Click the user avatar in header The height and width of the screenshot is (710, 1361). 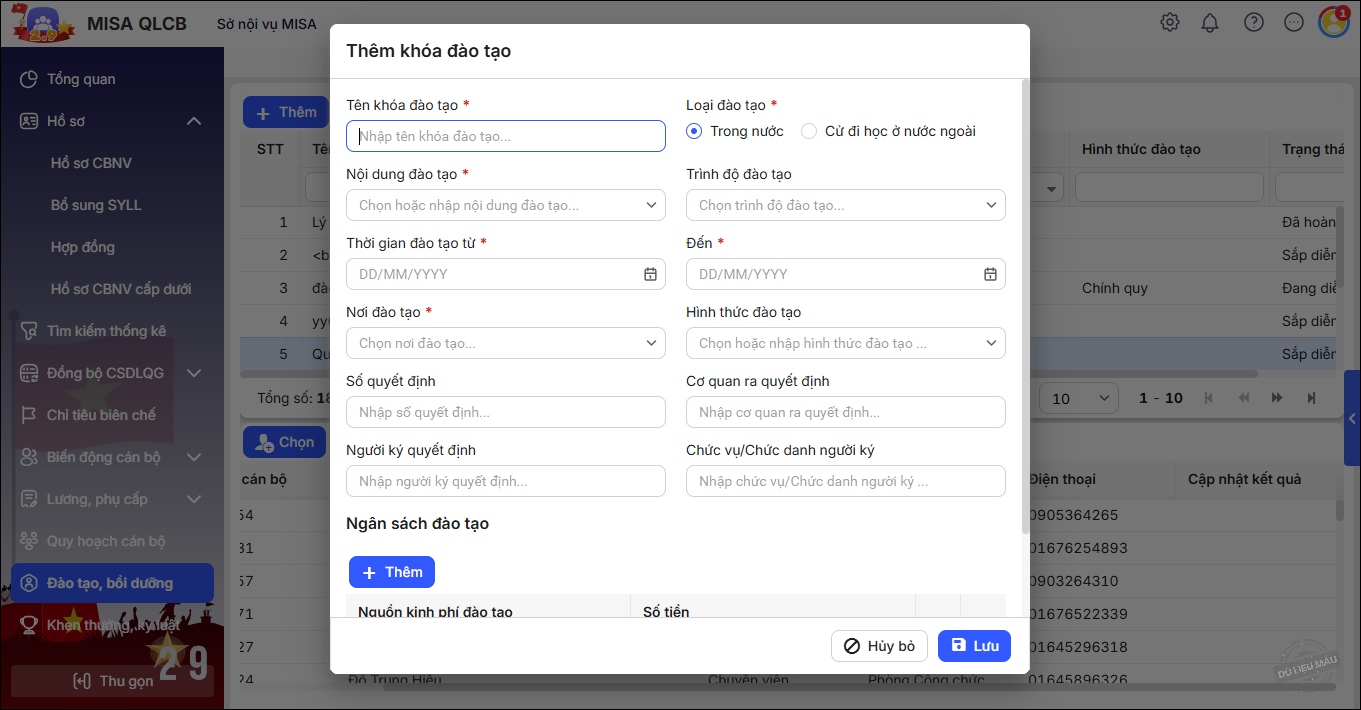point(1334,22)
